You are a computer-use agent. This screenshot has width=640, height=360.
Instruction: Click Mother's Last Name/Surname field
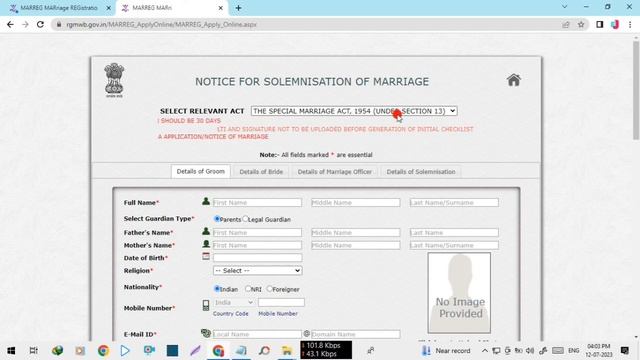click(454, 245)
